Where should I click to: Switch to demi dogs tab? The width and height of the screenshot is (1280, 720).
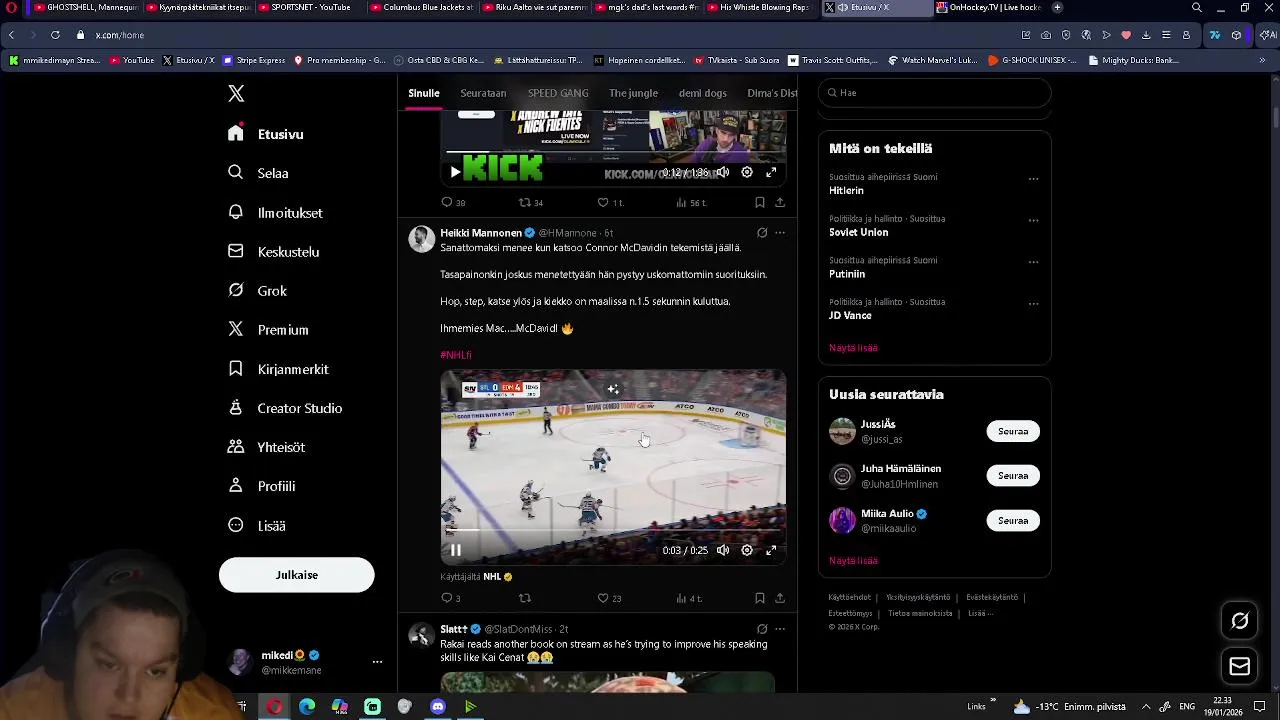pyautogui.click(x=703, y=93)
